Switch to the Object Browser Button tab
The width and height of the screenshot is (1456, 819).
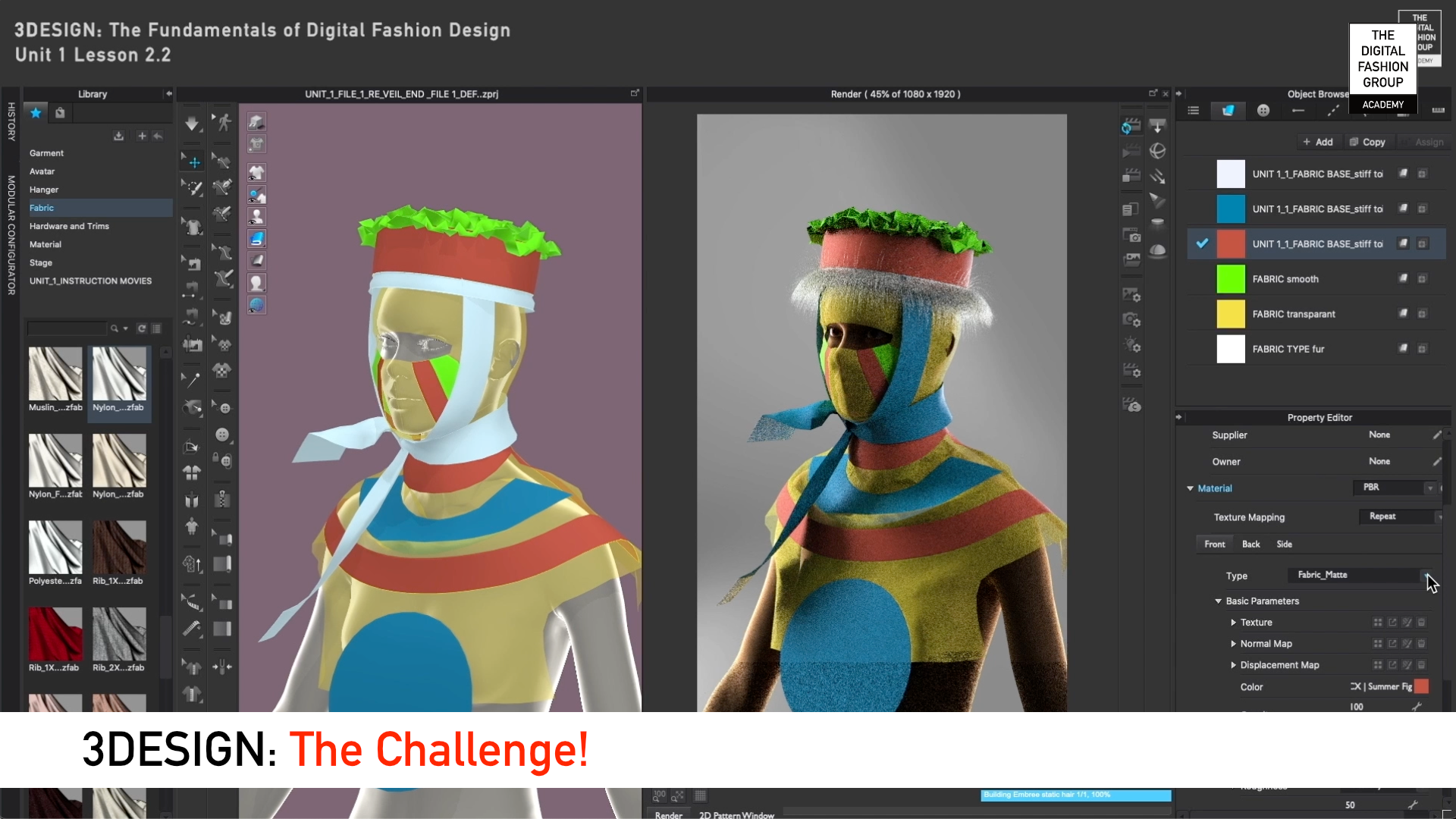tap(1263, 111)
